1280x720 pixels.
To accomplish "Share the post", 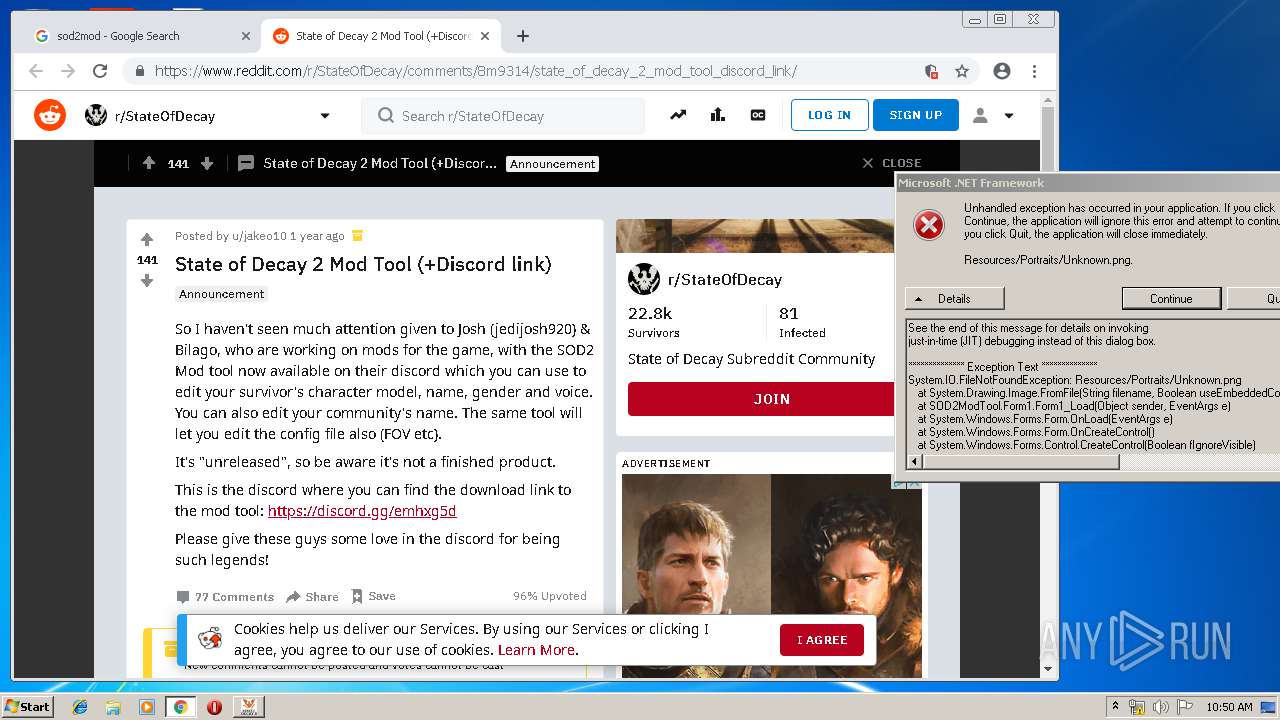I will [x=312, y=597].
